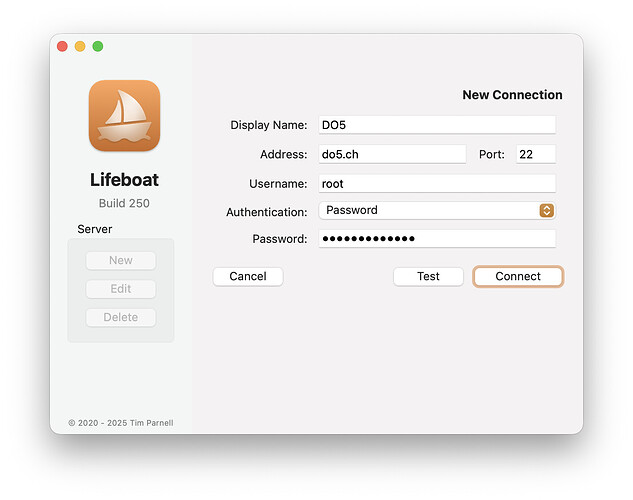Focus the Display Name field containing DO5
633x500 pixels.
(436, 125)
